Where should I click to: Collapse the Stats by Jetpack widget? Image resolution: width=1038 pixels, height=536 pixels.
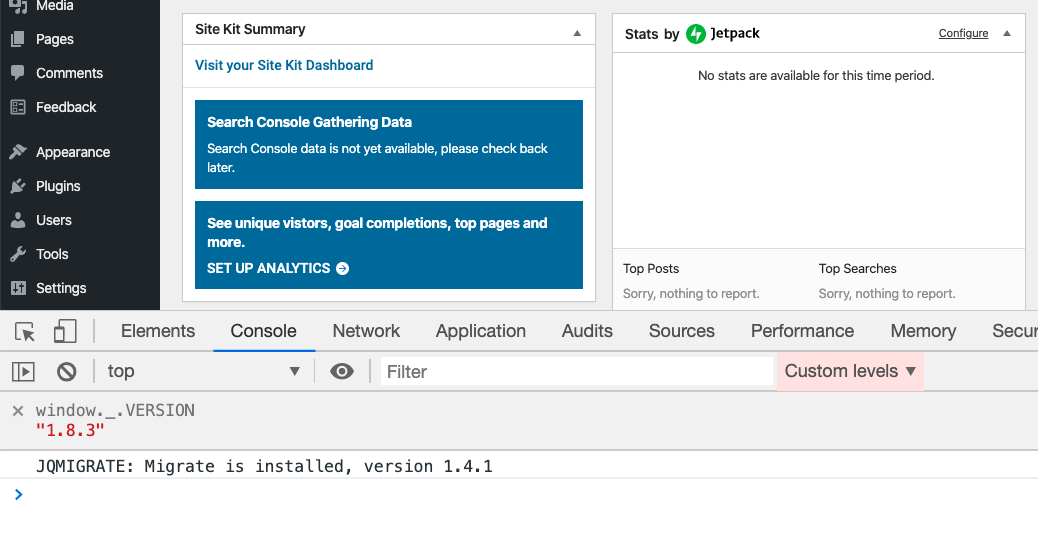point(1007,33)
